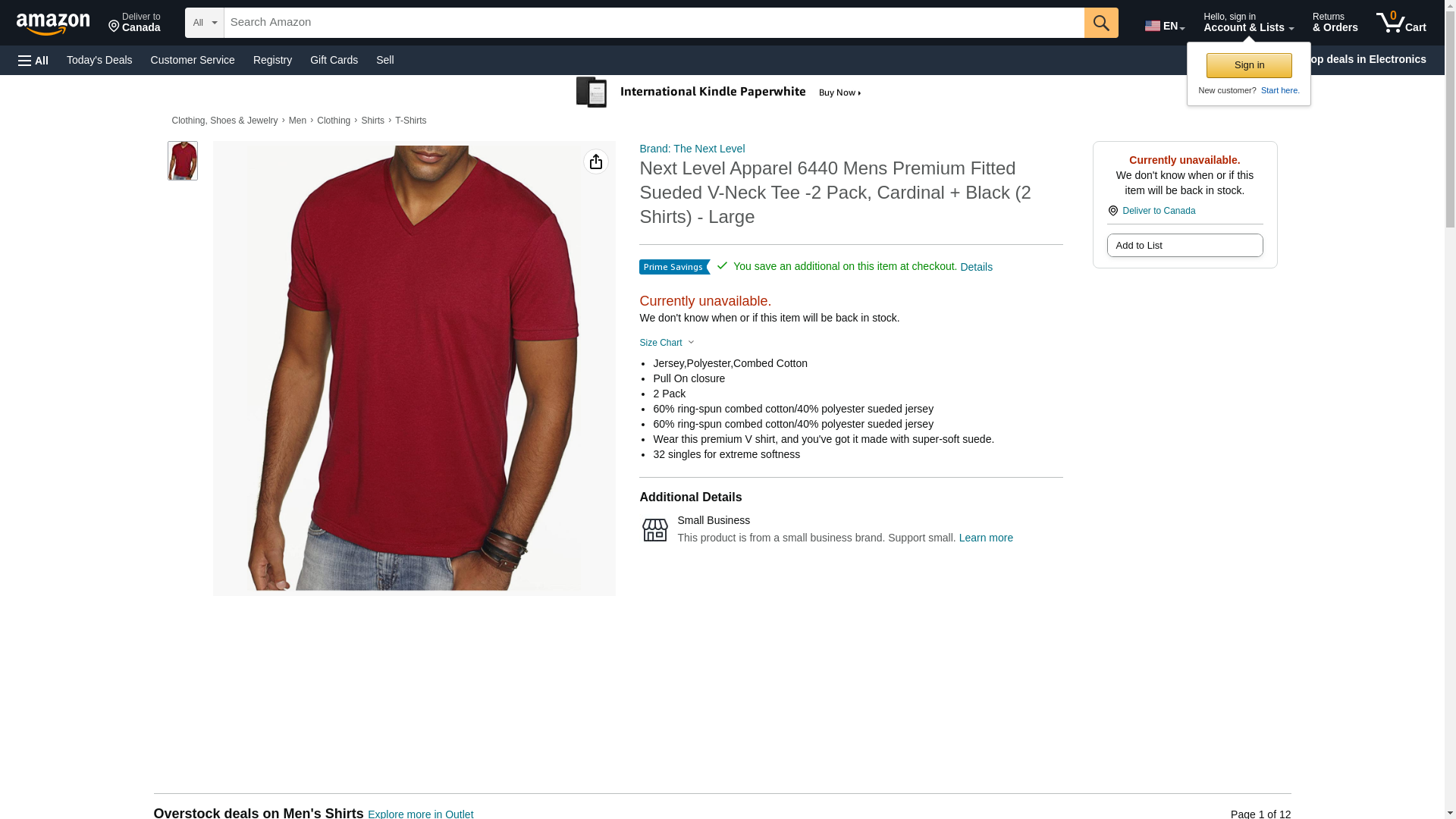
Task: Open the shopping cart icon
Action: point(1401,23)
